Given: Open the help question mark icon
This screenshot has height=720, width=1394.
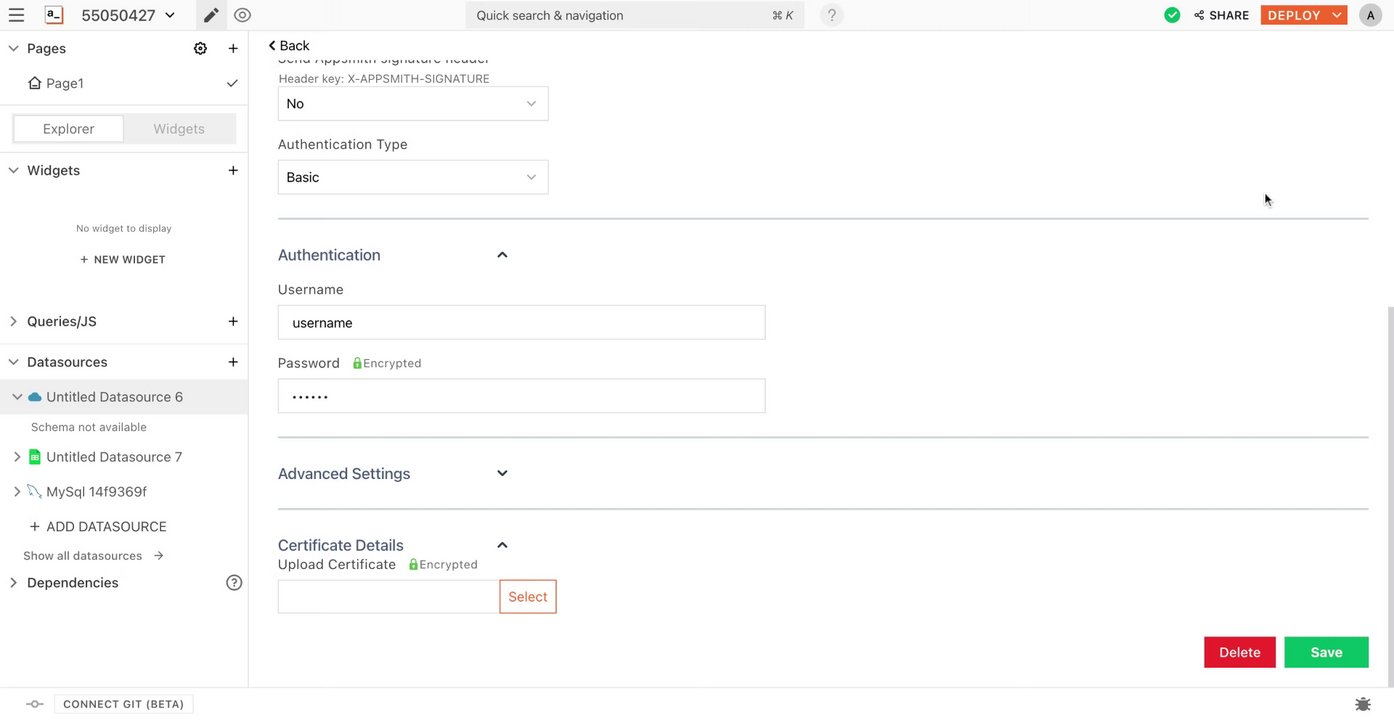Looking at the screenshot, I should [831, 15].
